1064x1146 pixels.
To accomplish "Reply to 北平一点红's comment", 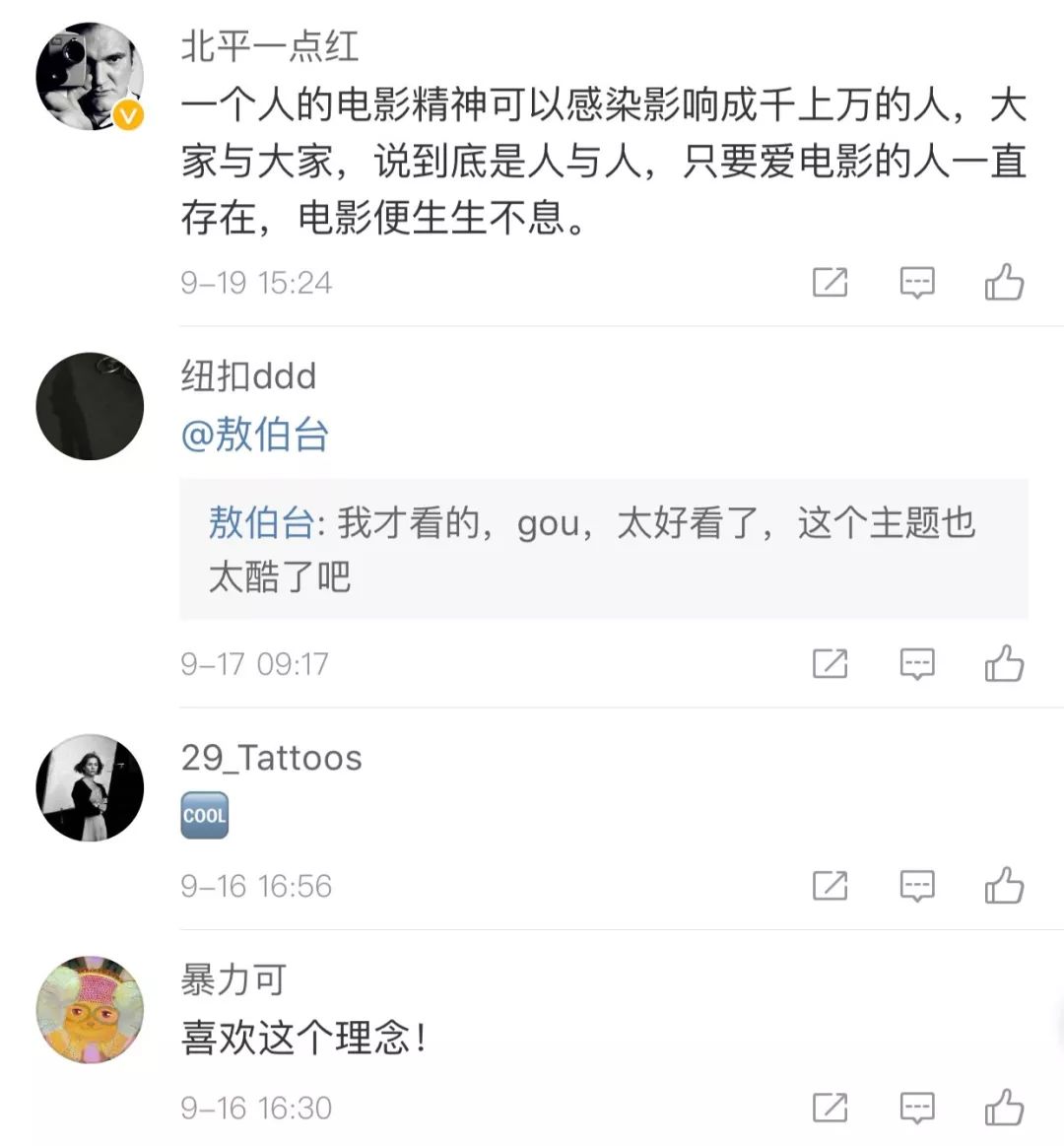I will coord(917,283).
